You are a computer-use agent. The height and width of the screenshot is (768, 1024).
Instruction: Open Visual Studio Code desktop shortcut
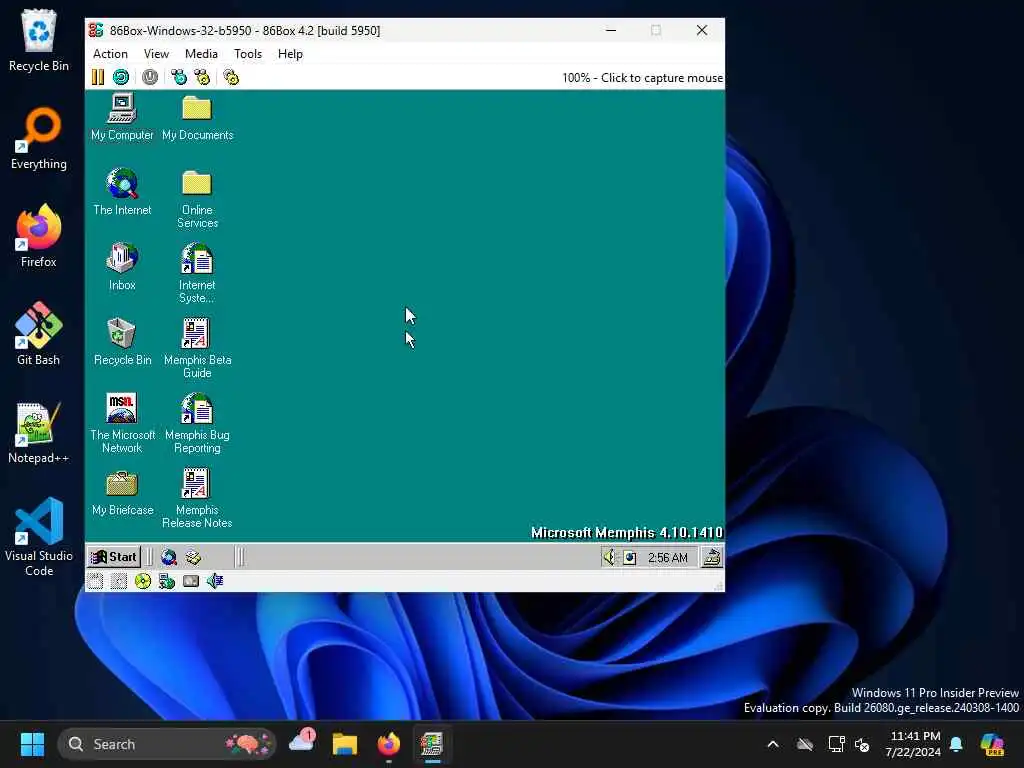(x=39, y=537)
